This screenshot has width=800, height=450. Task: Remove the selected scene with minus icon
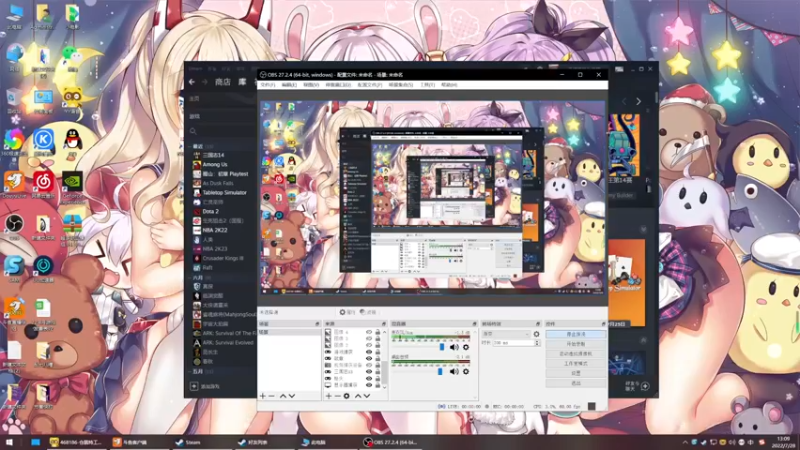tap(271, 396)
